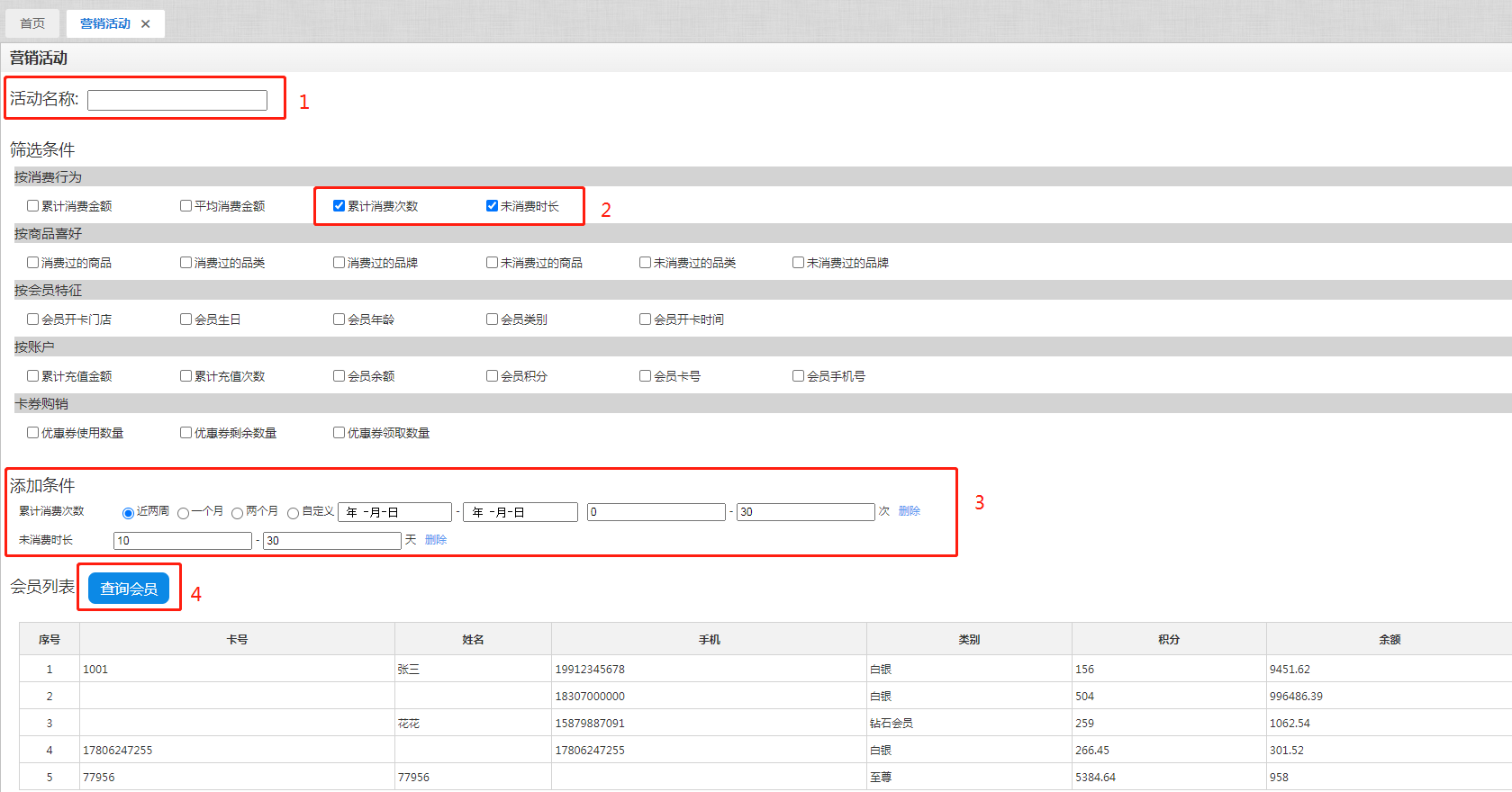Click the 未消费时长 minimum days field showing 10
The height and width of the screenshot is (792, 1512).
183,541
